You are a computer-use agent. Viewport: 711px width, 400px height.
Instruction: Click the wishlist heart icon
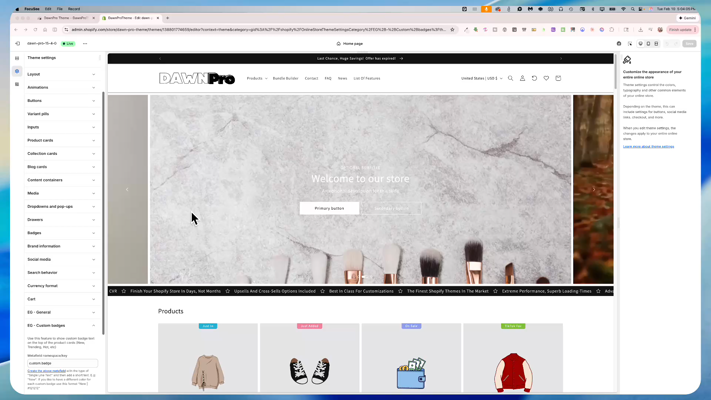(546, 78)
